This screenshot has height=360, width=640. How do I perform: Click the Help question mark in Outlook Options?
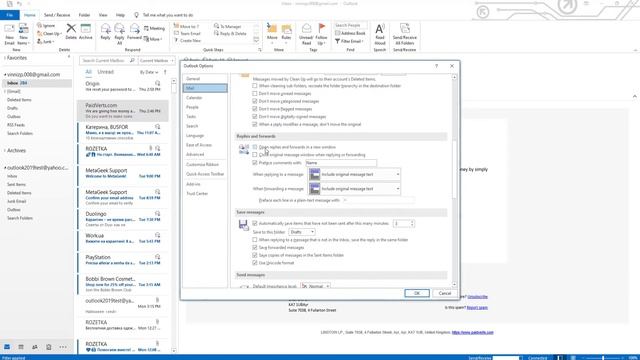click(436, 66)
